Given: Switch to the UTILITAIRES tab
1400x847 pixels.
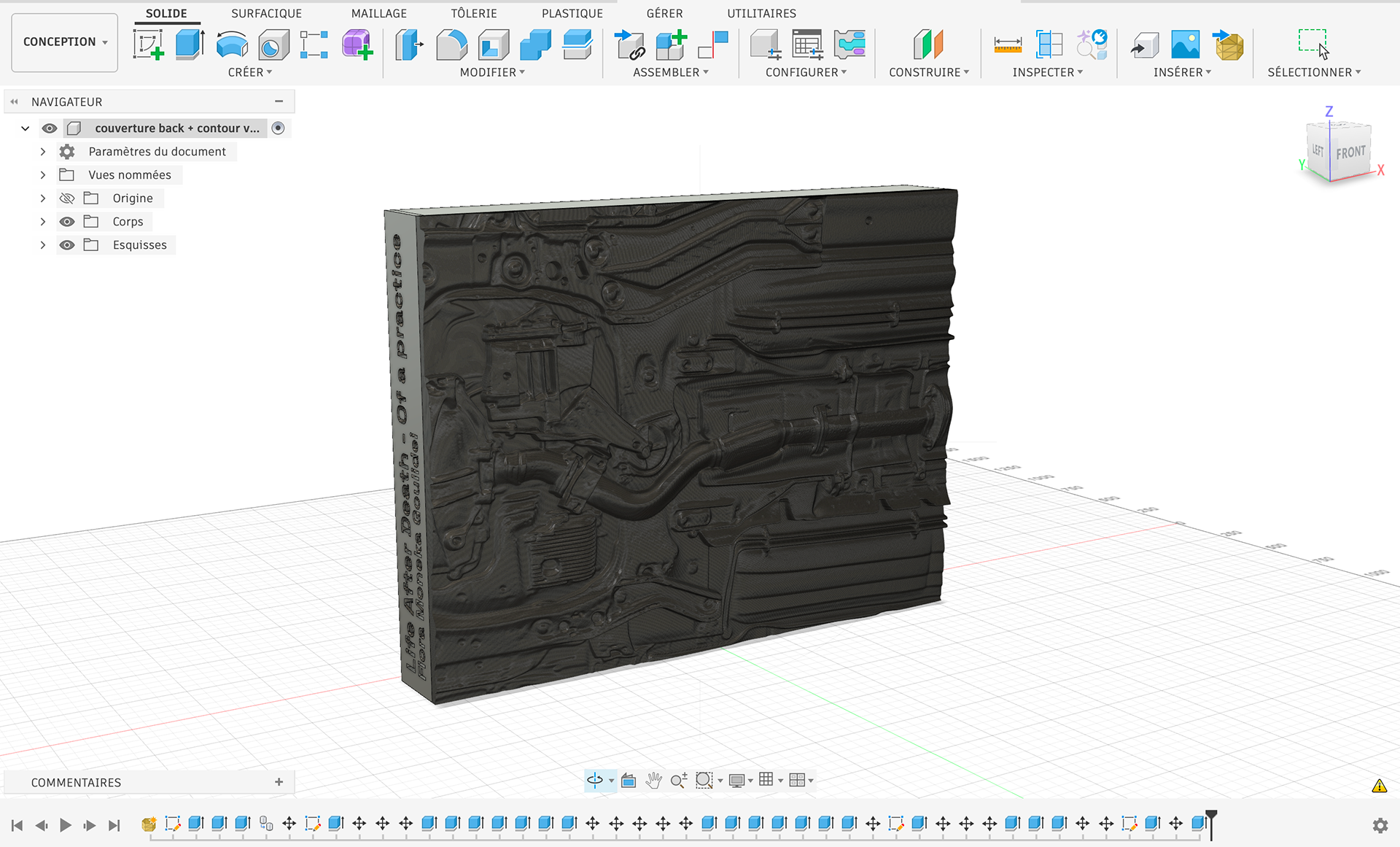Looking at the screenshot, I should (x=762, y=13).
